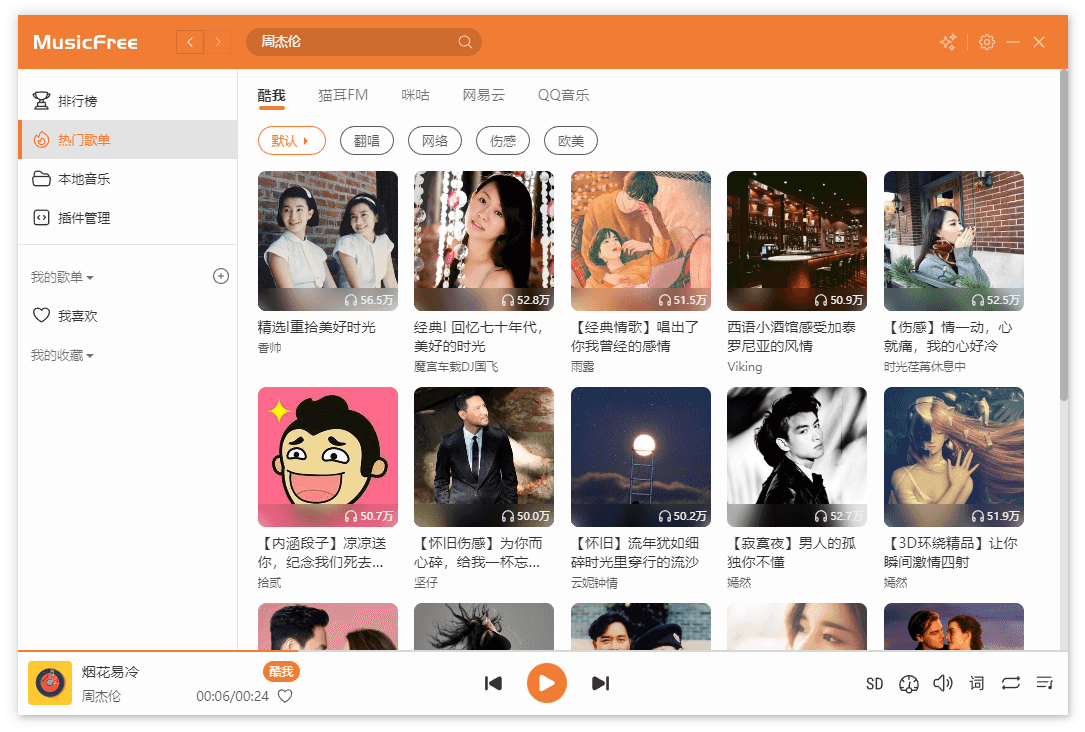Toggle the heart favorite for 烟花易冷
This screenshot has height=732, width=1085.
point(285,696)
